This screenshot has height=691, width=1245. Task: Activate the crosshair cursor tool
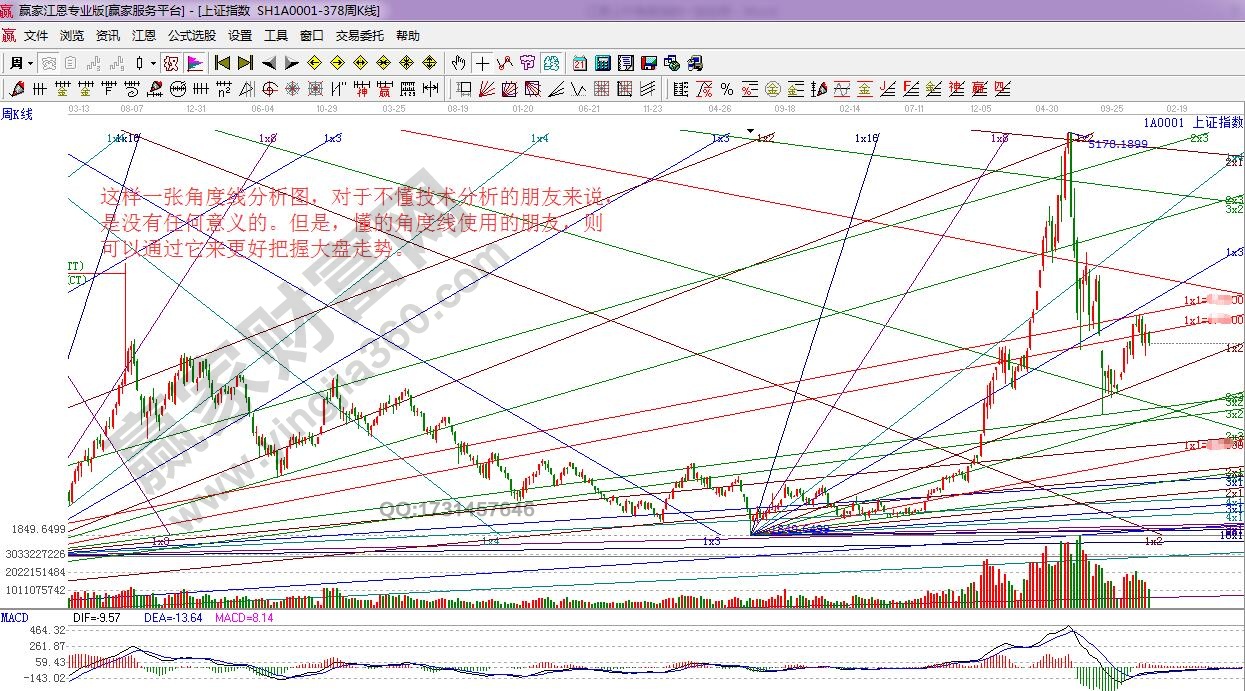482,63
